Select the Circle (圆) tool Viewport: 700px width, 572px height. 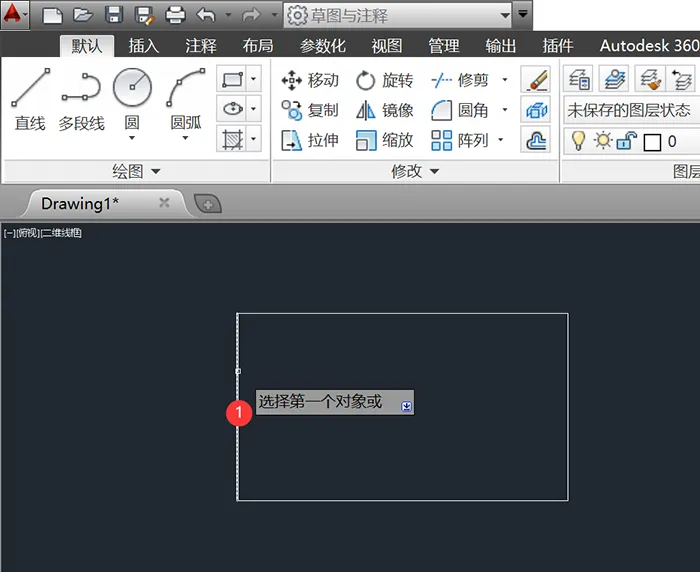coord(132,102)
